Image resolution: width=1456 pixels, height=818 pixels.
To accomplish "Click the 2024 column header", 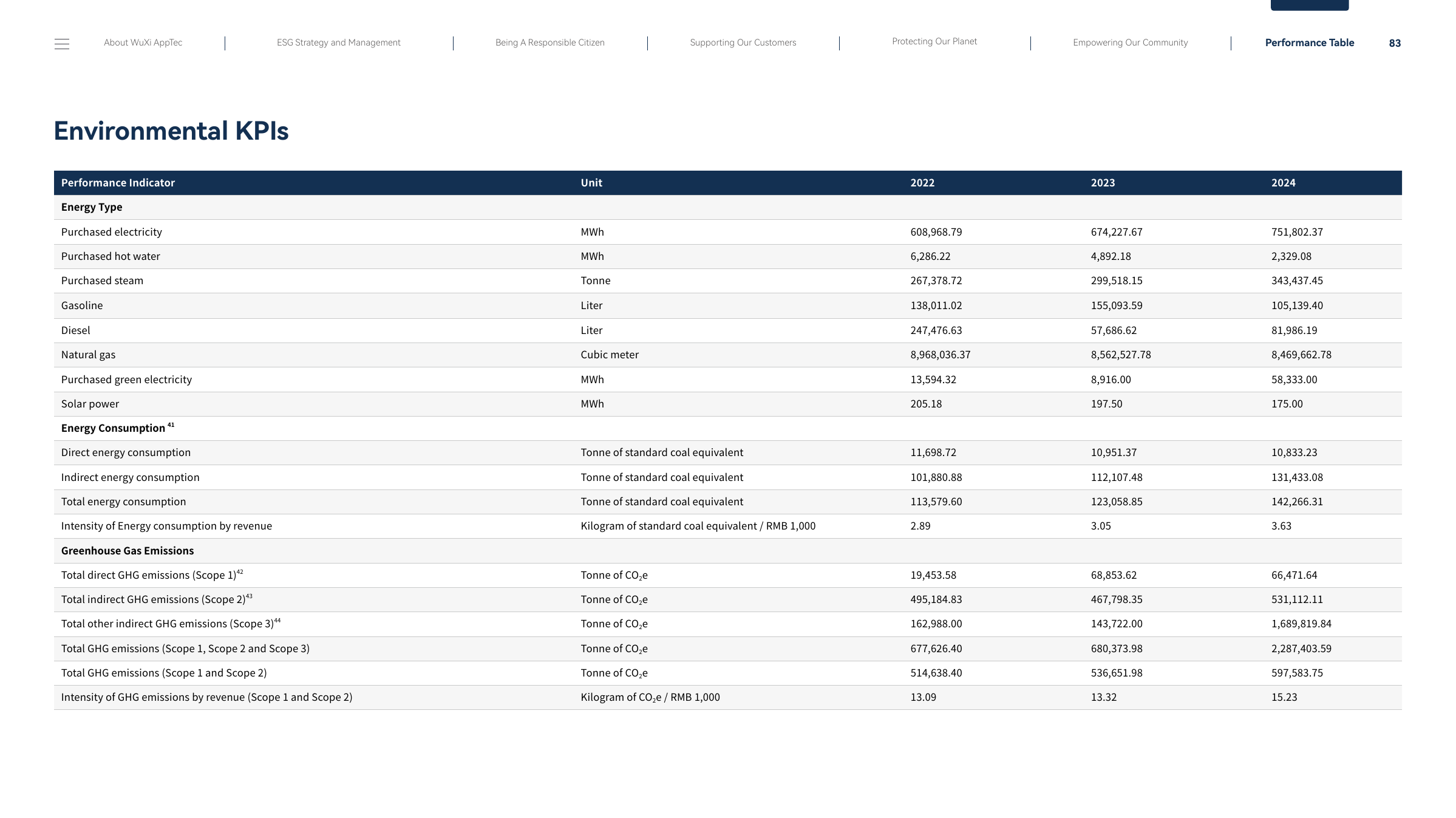I will 1284,183.
